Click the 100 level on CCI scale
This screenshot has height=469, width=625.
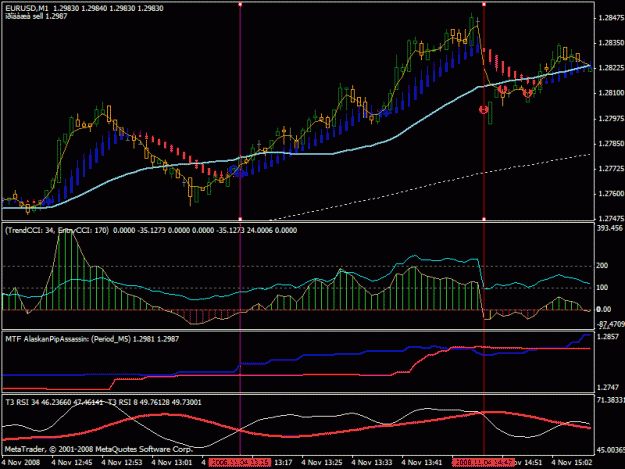click(602, 288)
